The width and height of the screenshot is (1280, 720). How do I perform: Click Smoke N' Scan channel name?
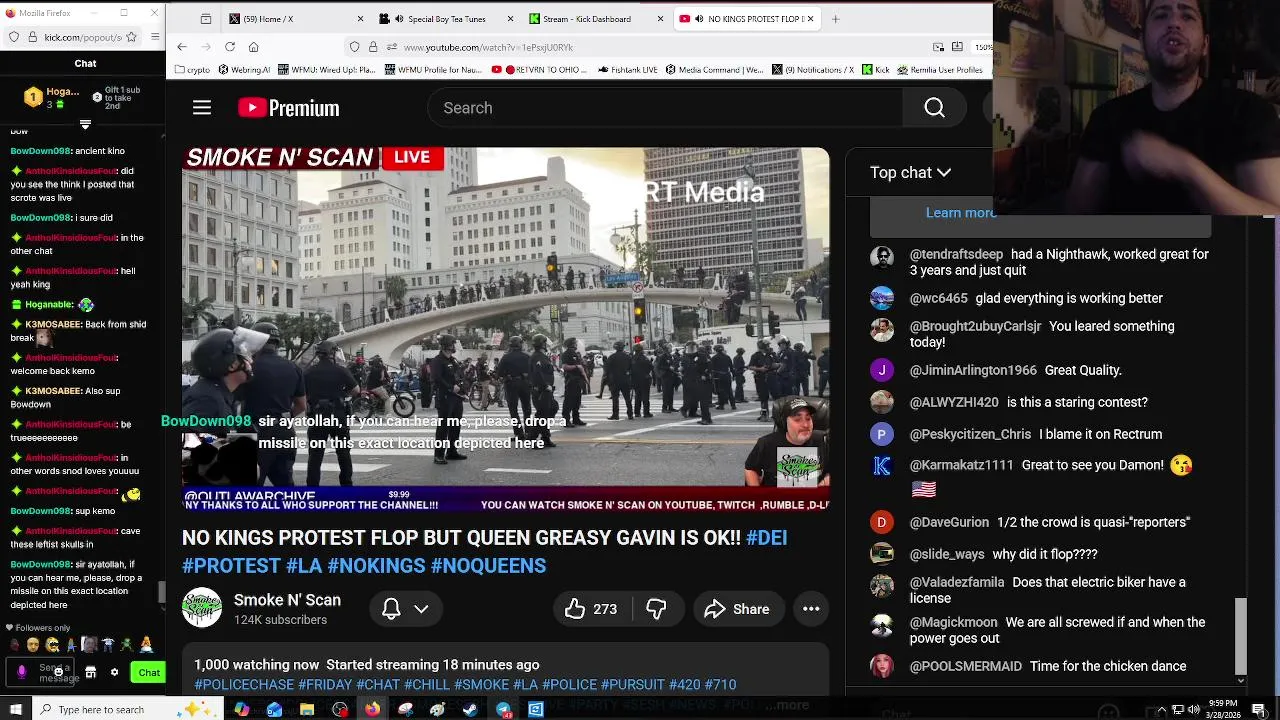pyautogui.click(x=287, y=600)
